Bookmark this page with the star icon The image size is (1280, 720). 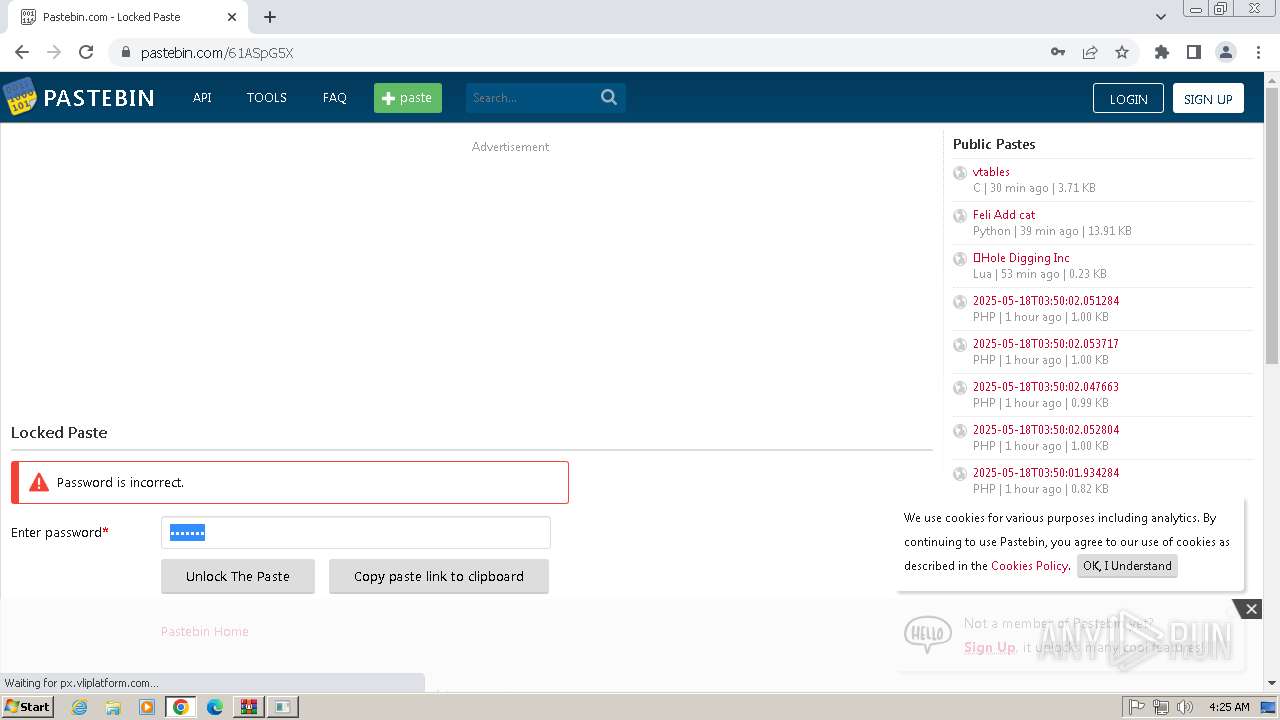click(1122, 52)
